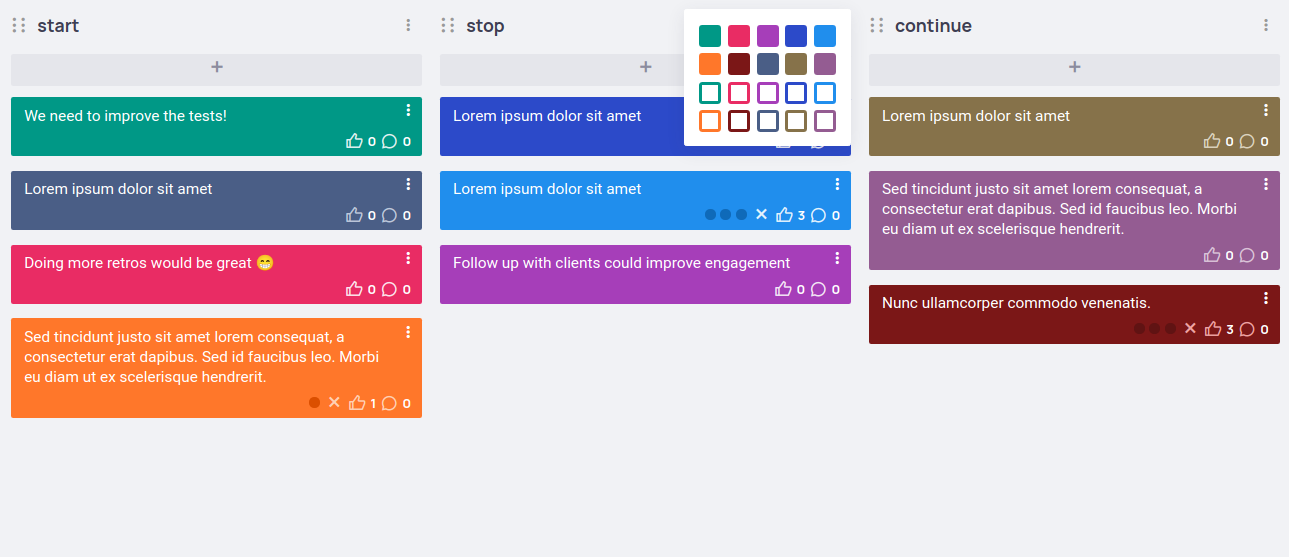Remove vote X on light blue stop card
1289x557 pixels.
[x=761, y=215]
